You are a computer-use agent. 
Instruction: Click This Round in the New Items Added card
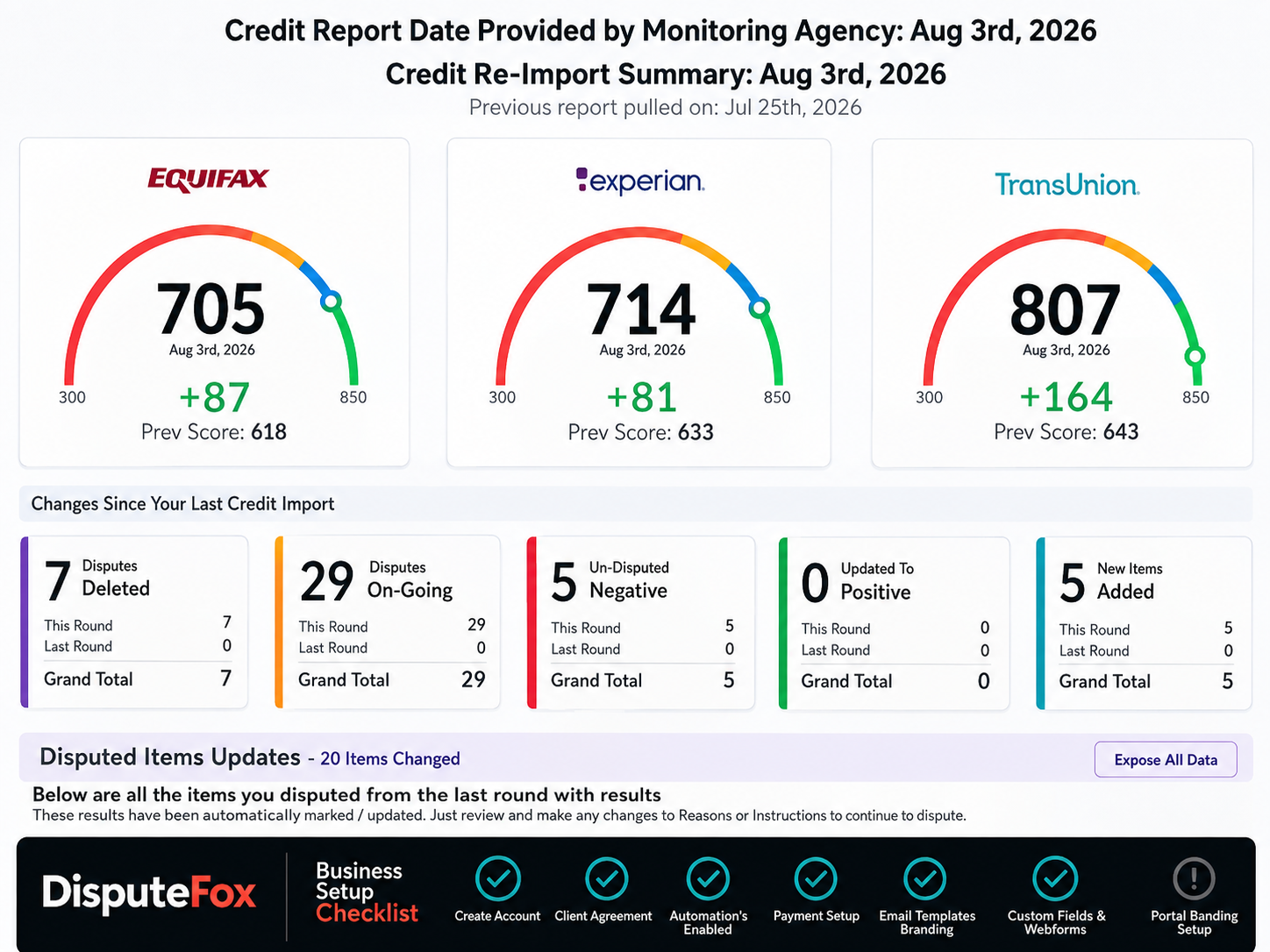pos(1095,629)
